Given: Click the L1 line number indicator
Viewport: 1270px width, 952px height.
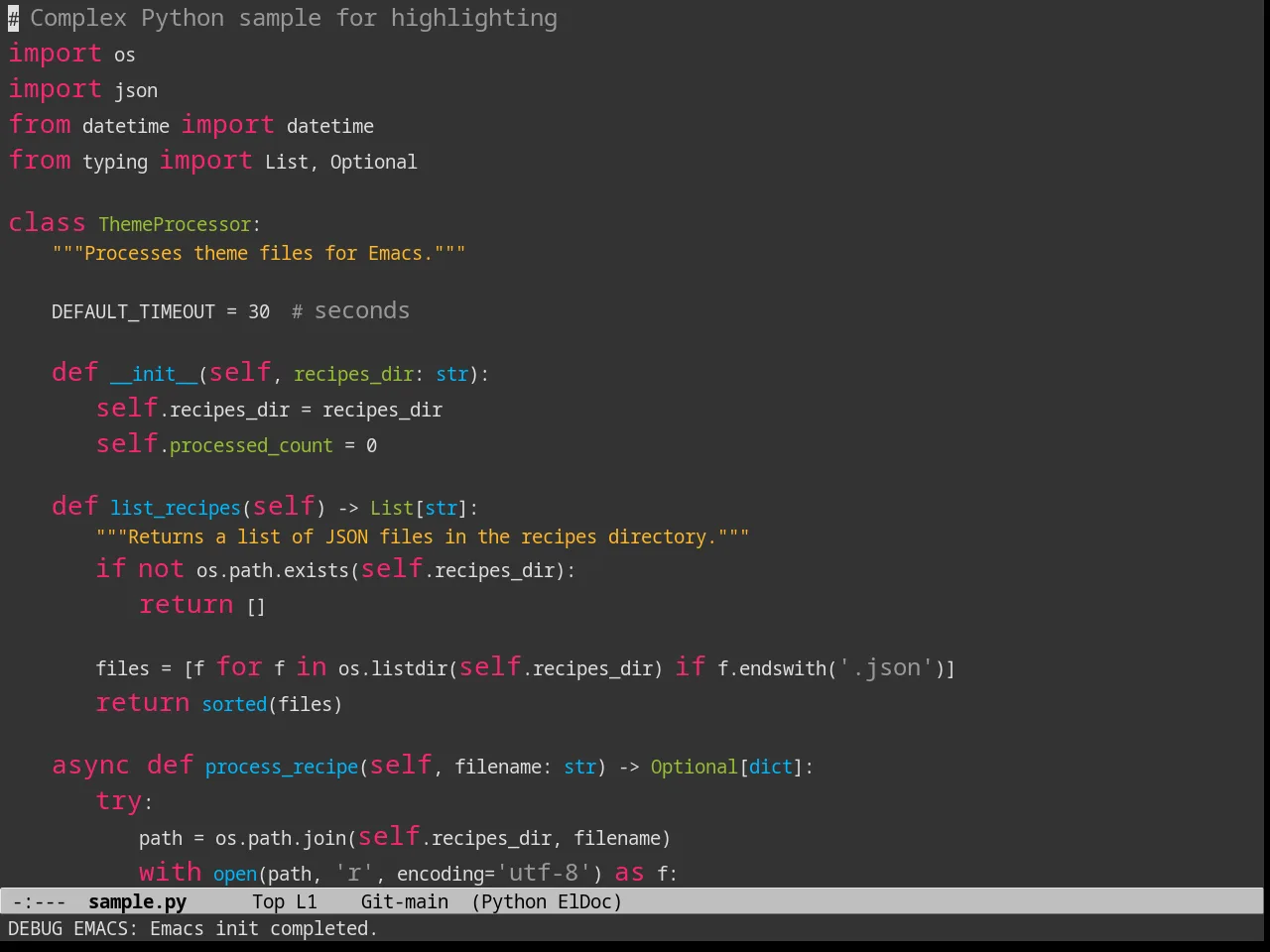Looking at the screenshot, I should coord(307,901).
